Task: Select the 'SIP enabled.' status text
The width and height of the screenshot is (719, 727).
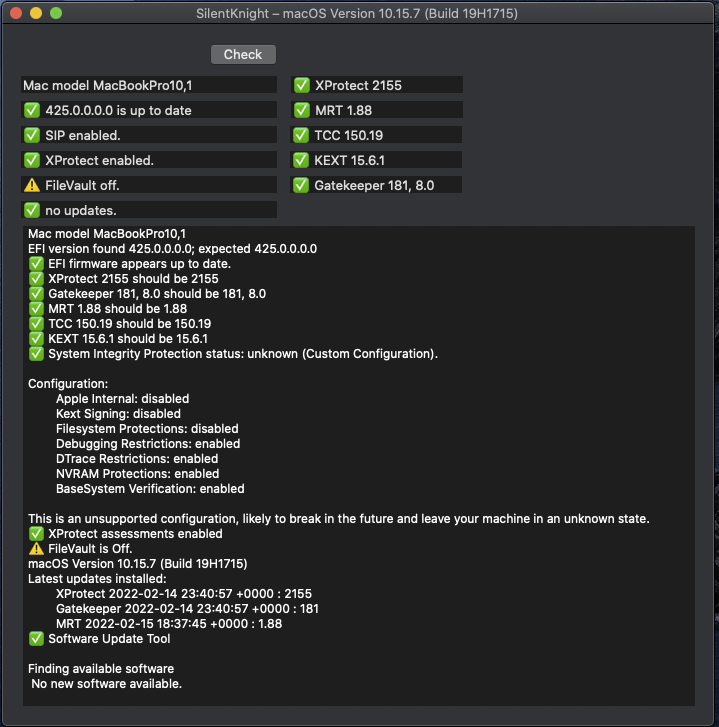Action: [83, 135]
